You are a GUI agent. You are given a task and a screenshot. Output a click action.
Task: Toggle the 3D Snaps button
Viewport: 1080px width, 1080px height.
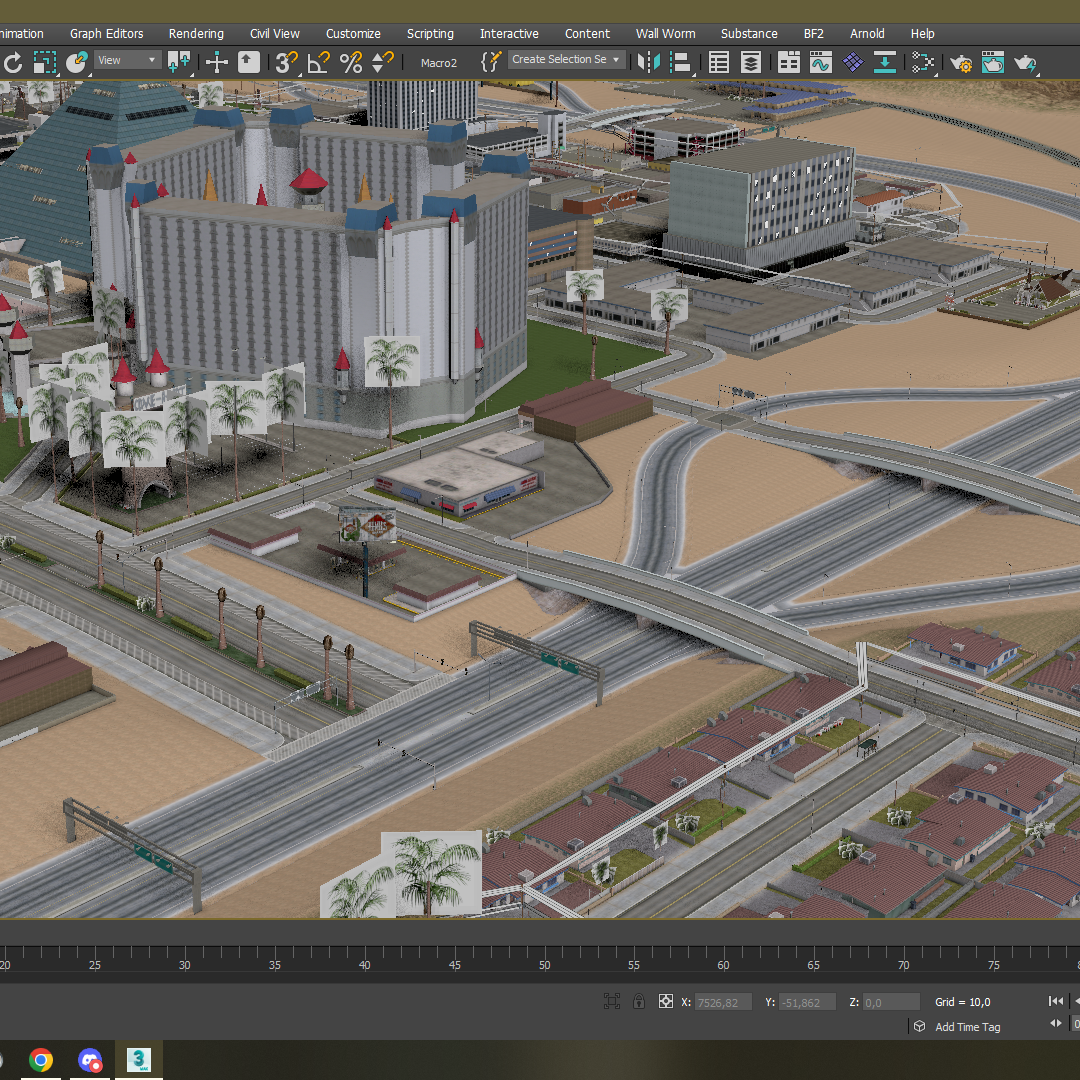coord(286,63)
